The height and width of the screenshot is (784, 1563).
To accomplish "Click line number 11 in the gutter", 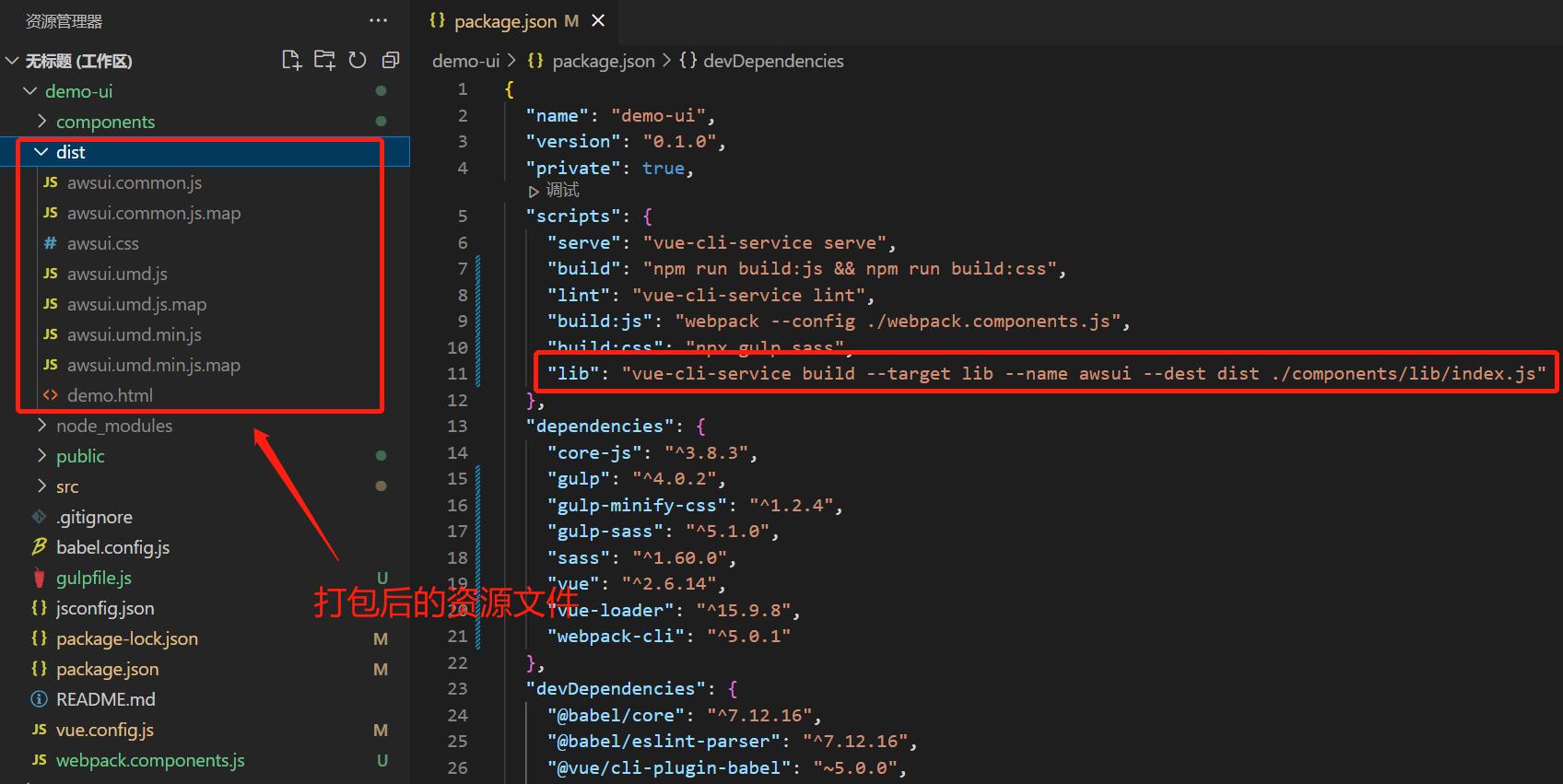I will point(457,374).
